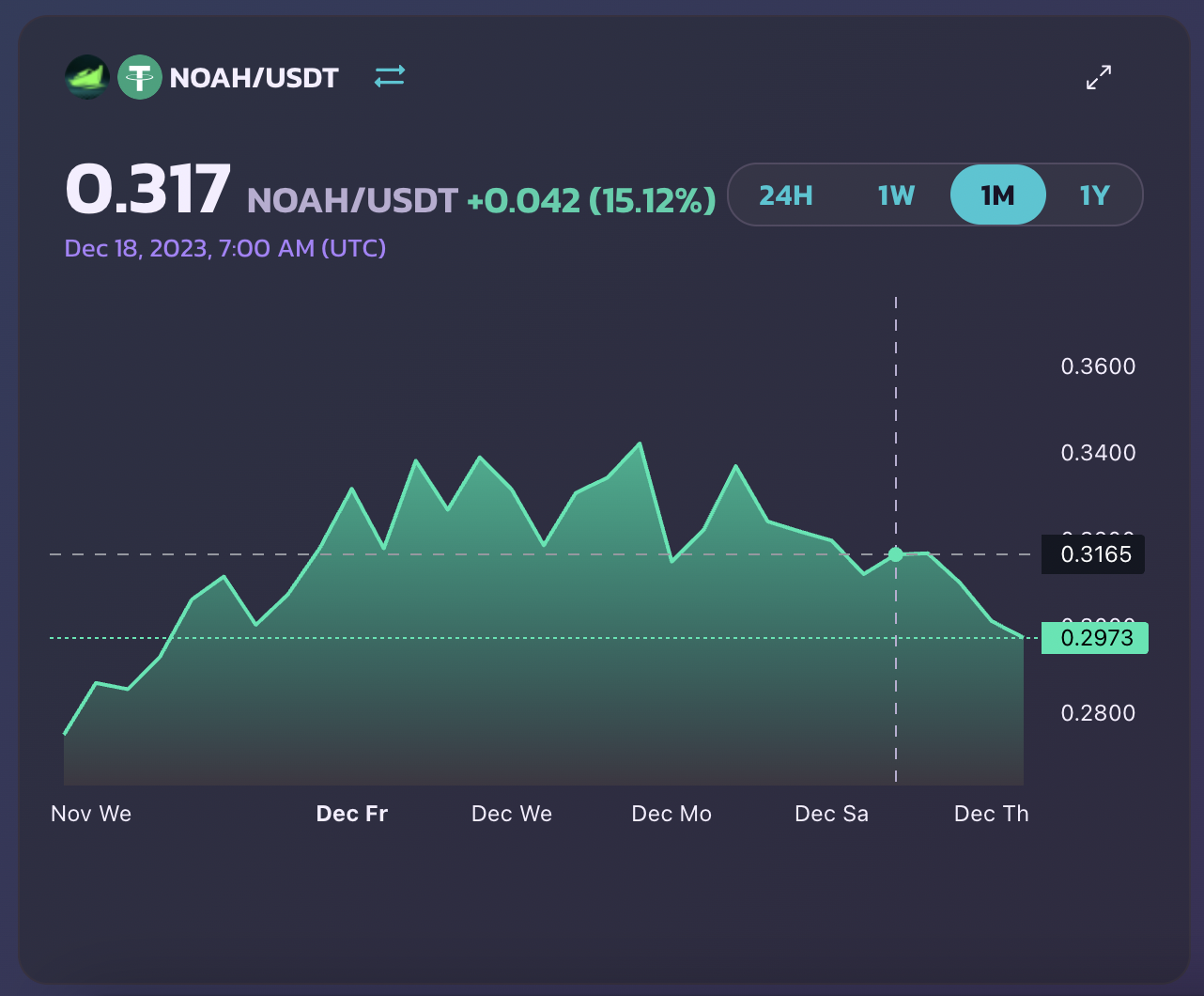
Task: Click the Dec Mo axis label
Action: [671, 814]
